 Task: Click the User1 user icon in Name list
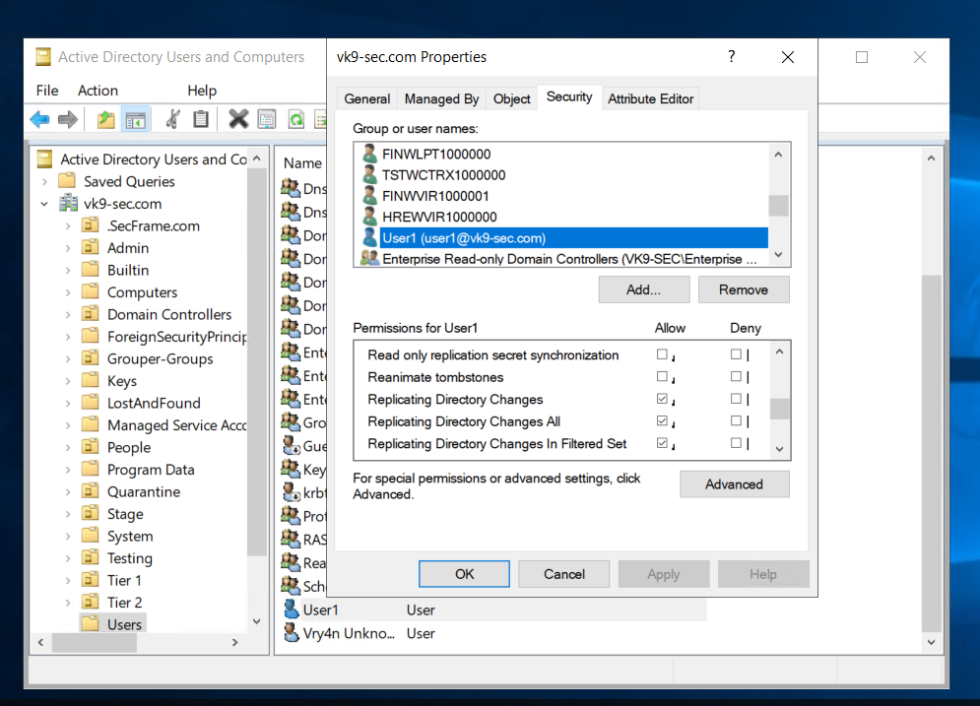point(291,609)
